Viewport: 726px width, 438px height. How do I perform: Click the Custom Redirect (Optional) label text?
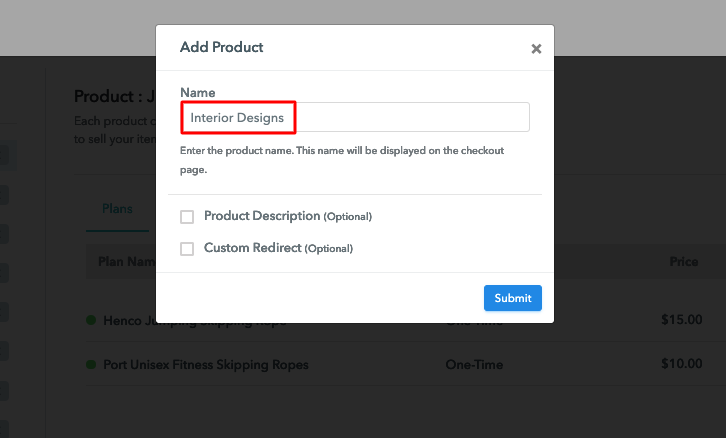pos(278,248)
